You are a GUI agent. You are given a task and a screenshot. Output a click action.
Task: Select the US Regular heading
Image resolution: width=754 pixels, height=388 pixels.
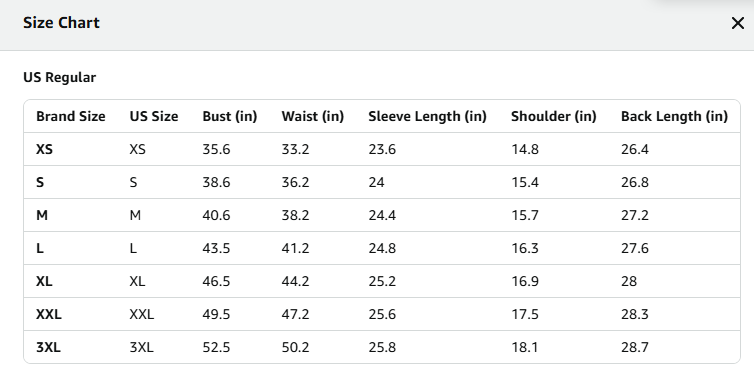point(60,77)
